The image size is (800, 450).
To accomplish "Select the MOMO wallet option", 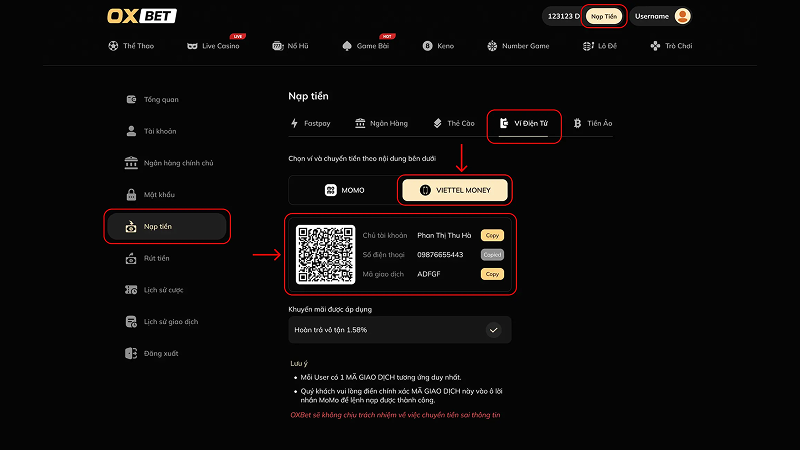I will (344, 190).
